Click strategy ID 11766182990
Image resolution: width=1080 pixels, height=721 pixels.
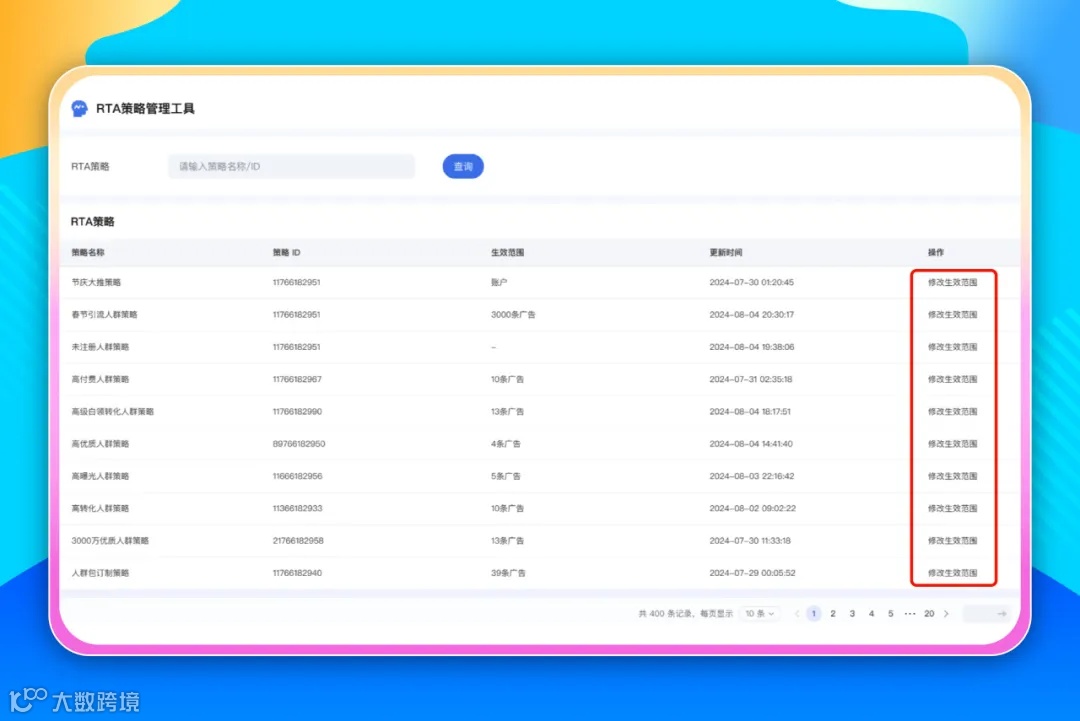click(297, 412)
